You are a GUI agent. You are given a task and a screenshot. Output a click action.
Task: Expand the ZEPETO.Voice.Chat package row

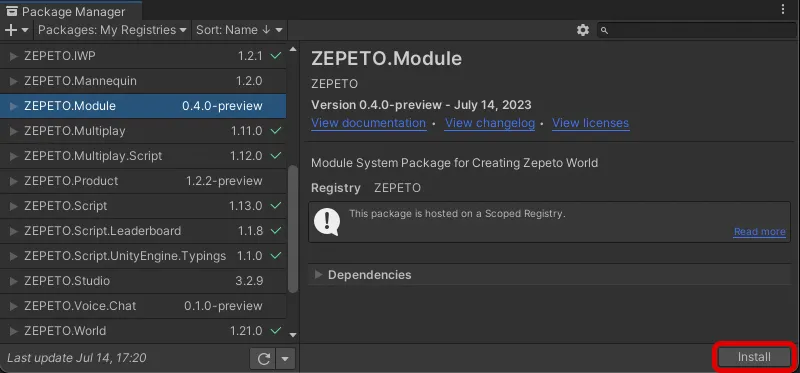14,306
